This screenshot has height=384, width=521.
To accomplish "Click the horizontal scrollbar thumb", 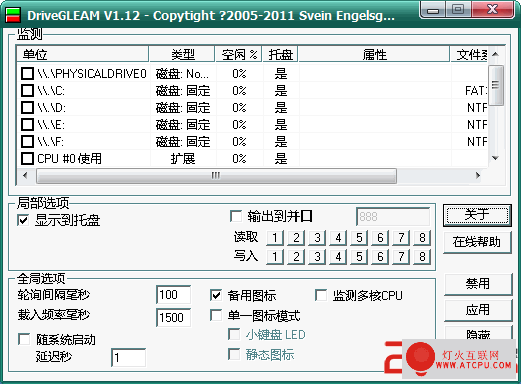I will click(x=216, y=176).
